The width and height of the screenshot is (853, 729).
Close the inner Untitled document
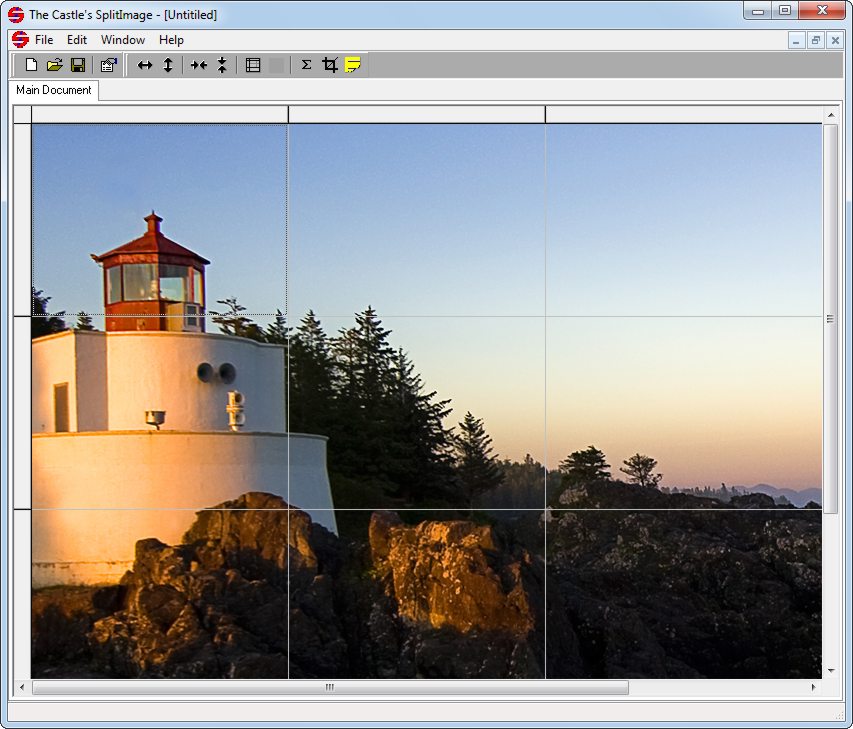click(x=835, y=40)
